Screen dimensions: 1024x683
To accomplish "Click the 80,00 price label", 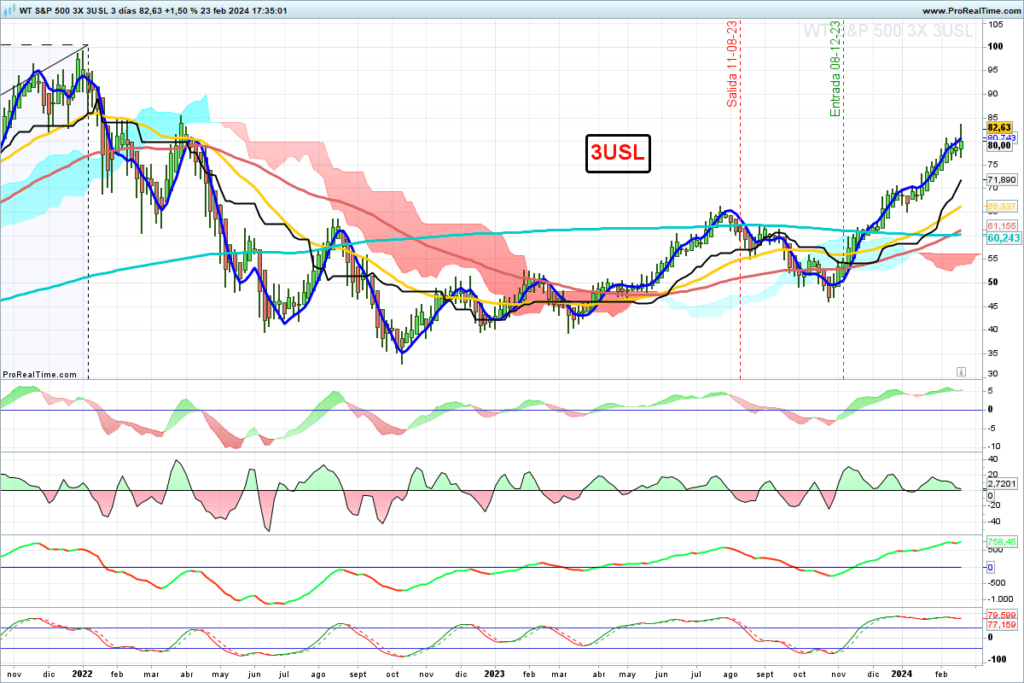I will coord(999,146).
